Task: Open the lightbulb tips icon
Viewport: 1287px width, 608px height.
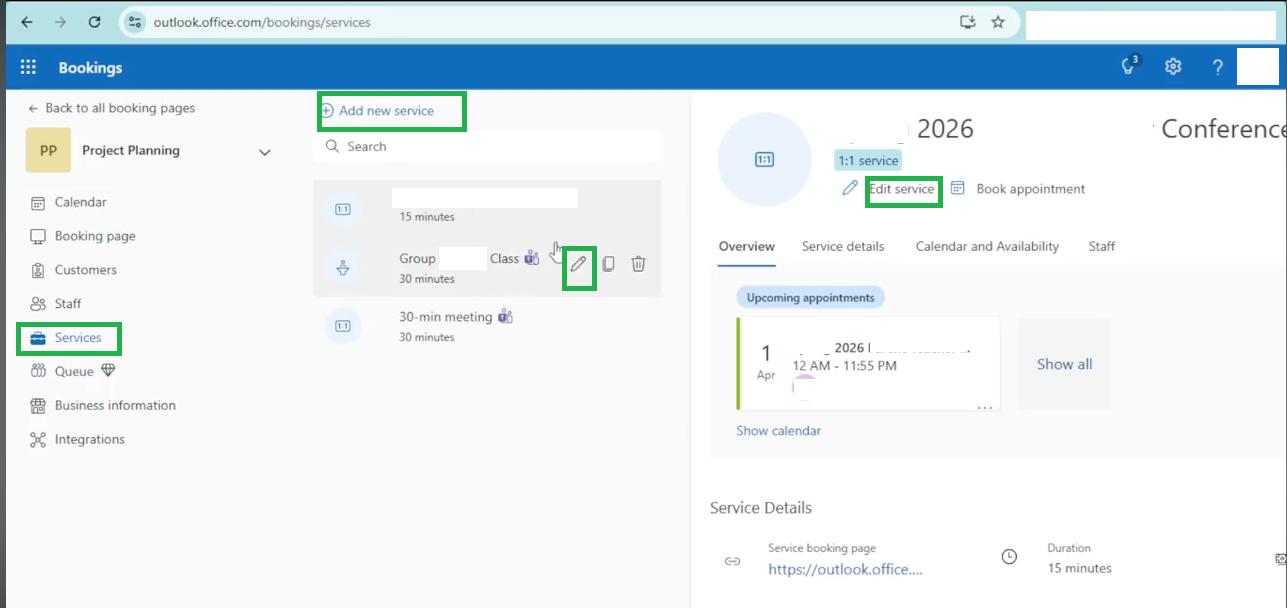Action: coord(1129,66)
